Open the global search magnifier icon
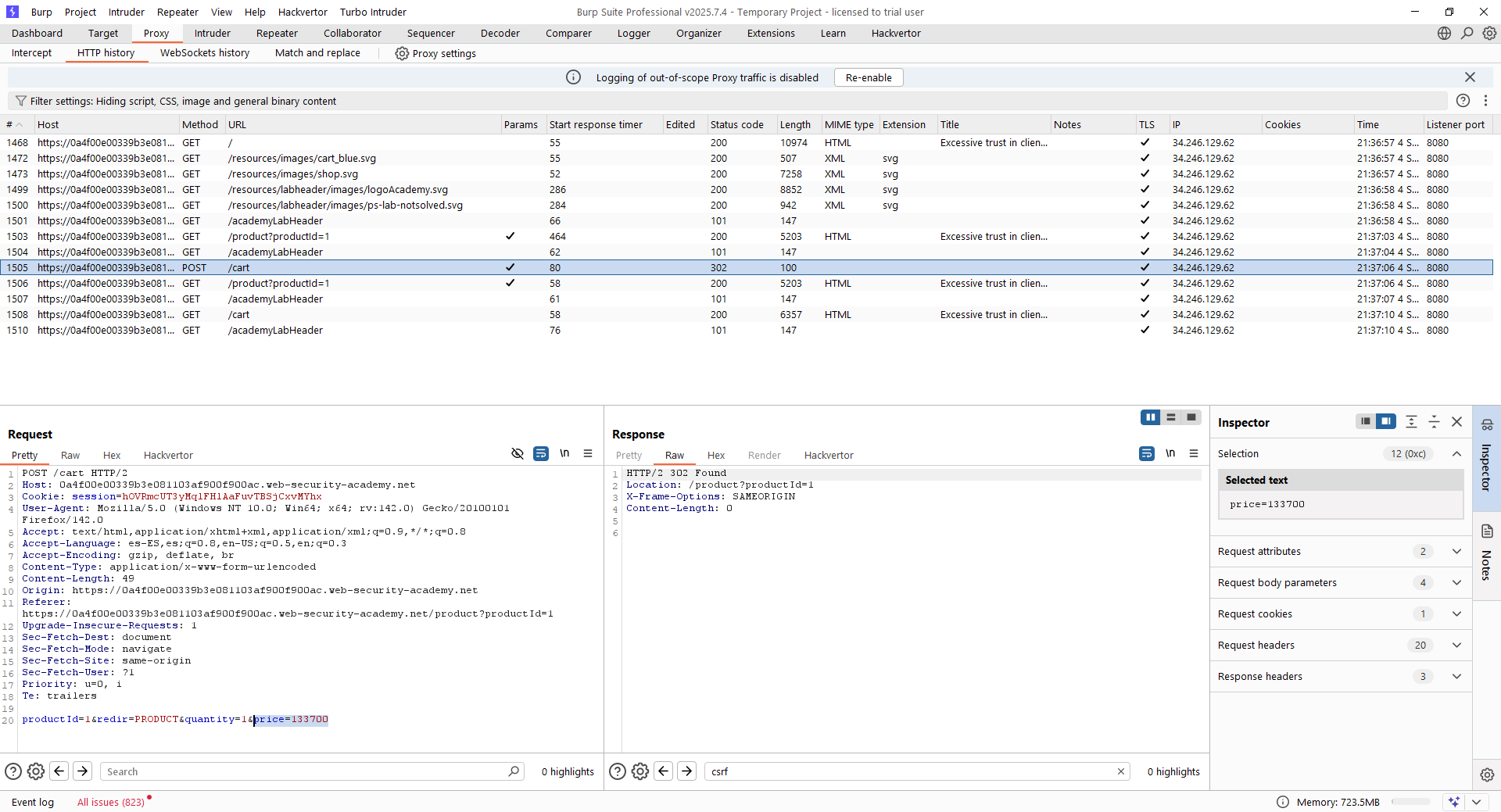The image size is (1501, 812). click(x=1467, y=33)
